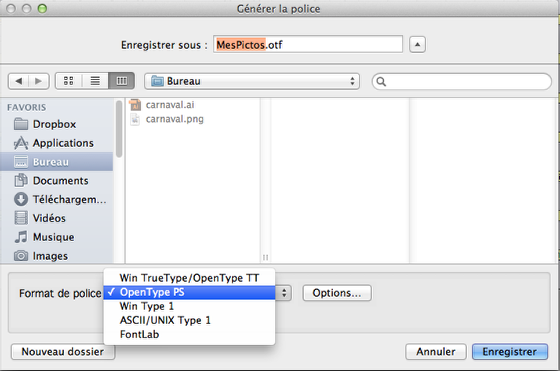
Task: Click the font format popup arrows
Action: [284, 293]
